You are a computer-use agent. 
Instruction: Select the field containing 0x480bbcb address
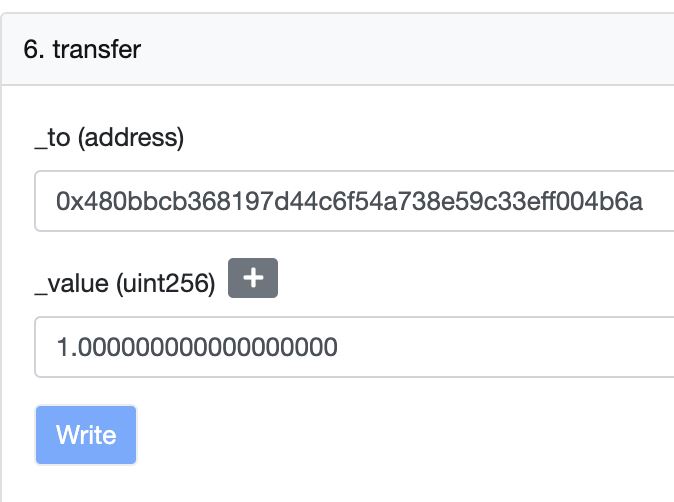(x=355, y=202)
